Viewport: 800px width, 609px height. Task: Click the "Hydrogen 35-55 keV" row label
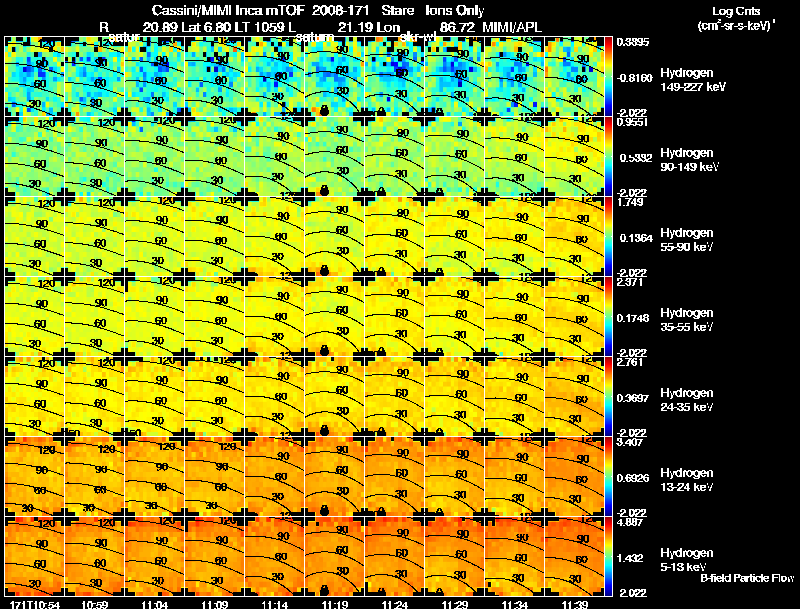click(x=687, y=320)
